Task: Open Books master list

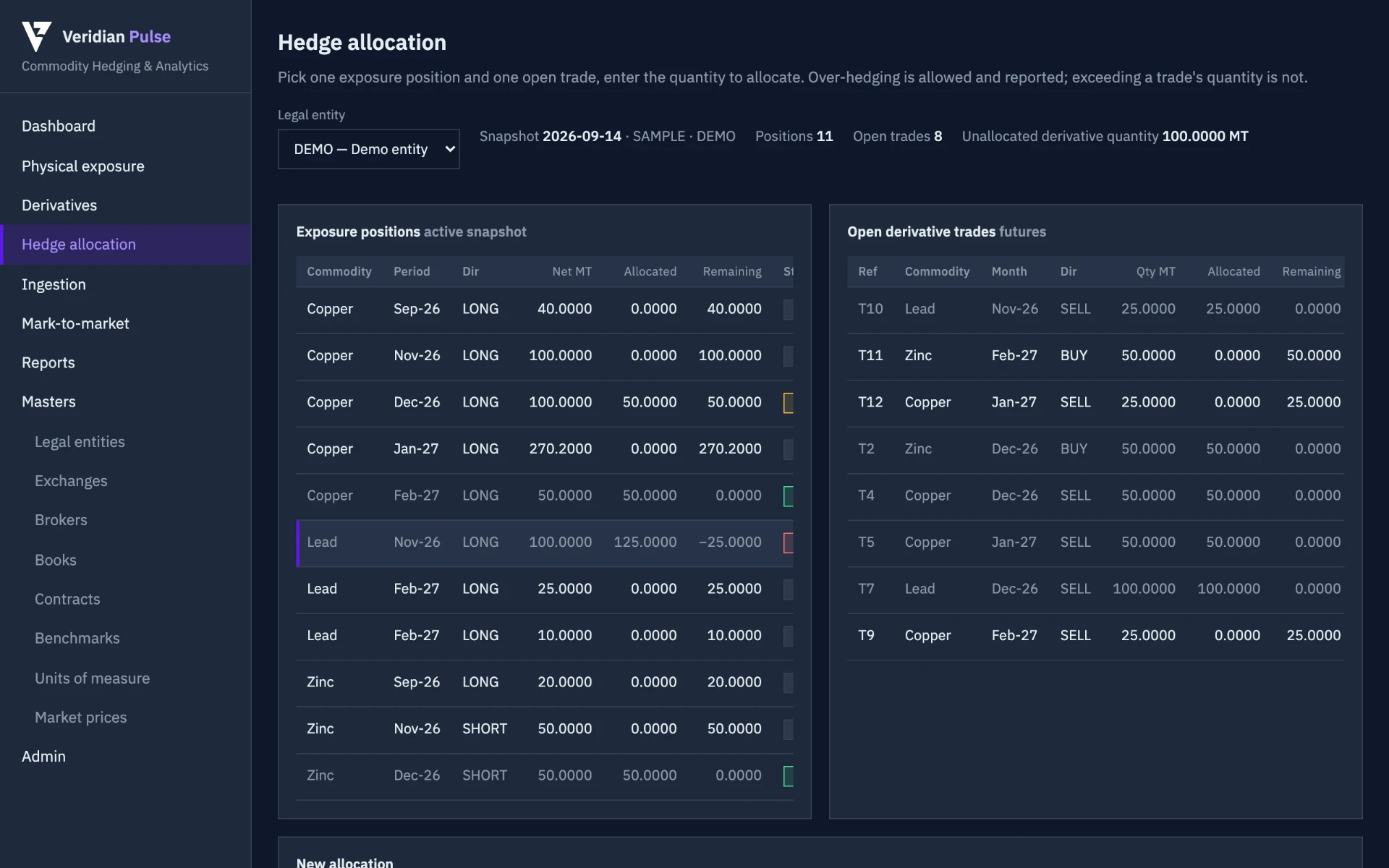Action: click(x=125, y=560)
